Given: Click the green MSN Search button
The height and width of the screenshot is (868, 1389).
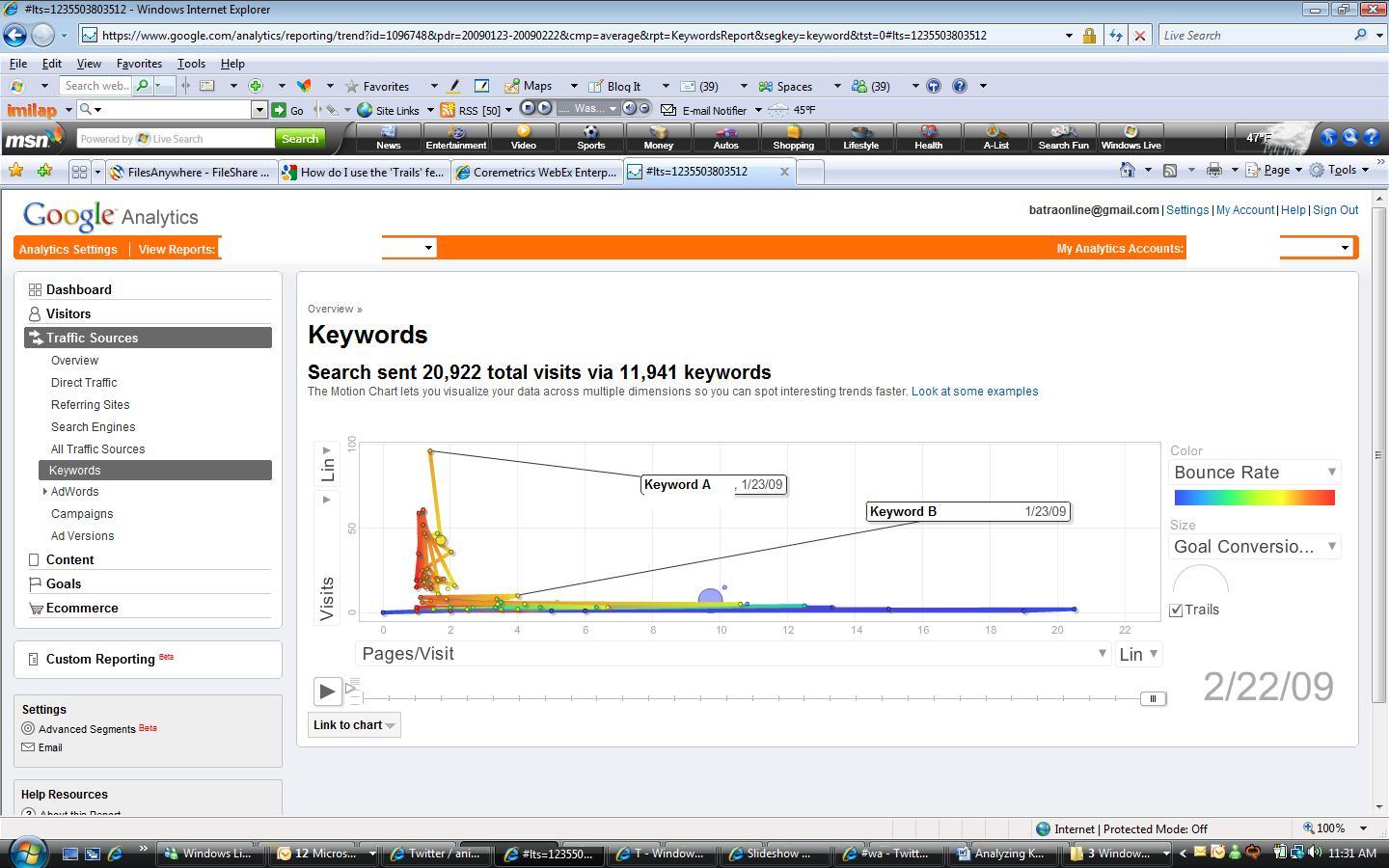Looking at the screenshot, I should click(300, 139).
